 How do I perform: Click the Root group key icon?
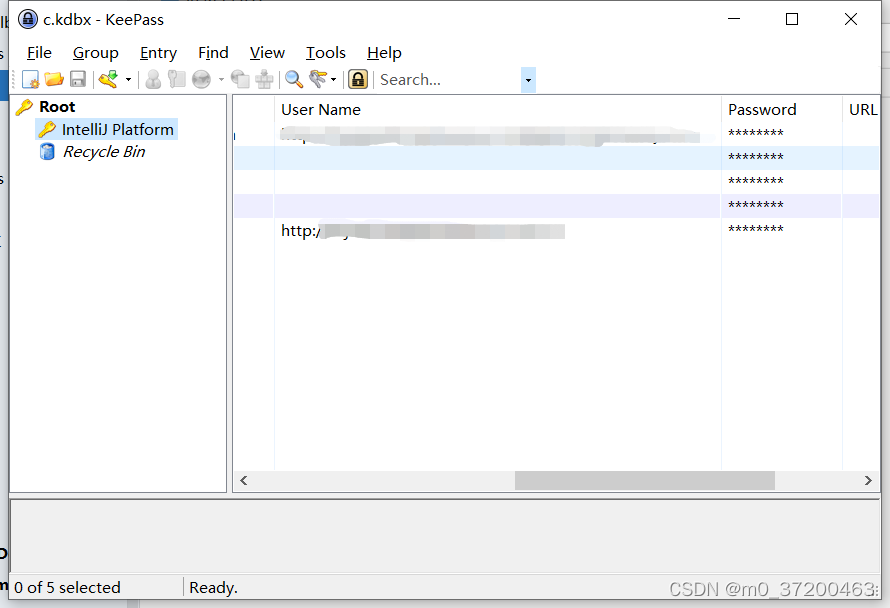click(x=24, y=107)
